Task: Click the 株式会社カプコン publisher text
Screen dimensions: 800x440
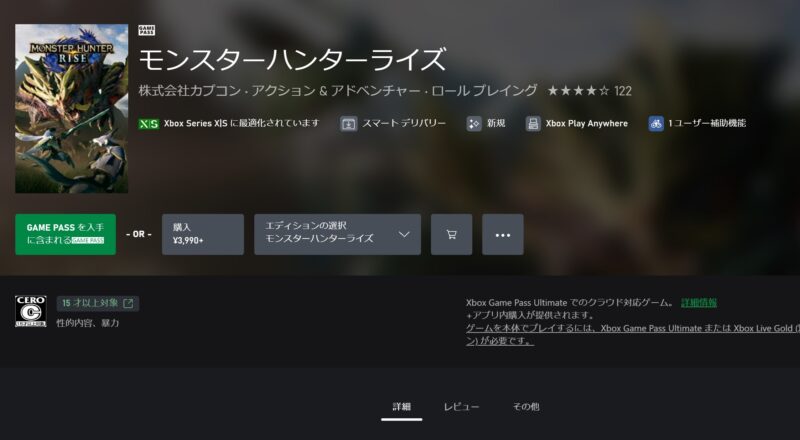Action: [x=188, y=91]
